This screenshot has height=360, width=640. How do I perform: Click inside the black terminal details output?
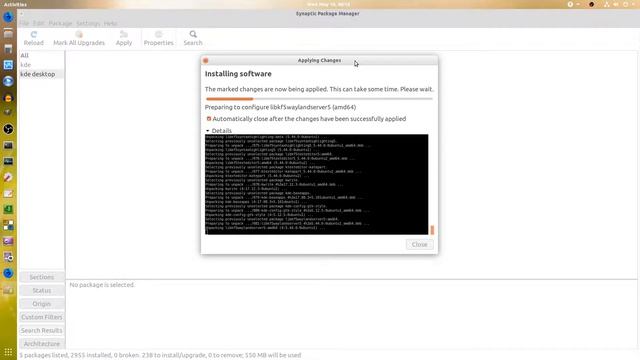click(316, 184)
